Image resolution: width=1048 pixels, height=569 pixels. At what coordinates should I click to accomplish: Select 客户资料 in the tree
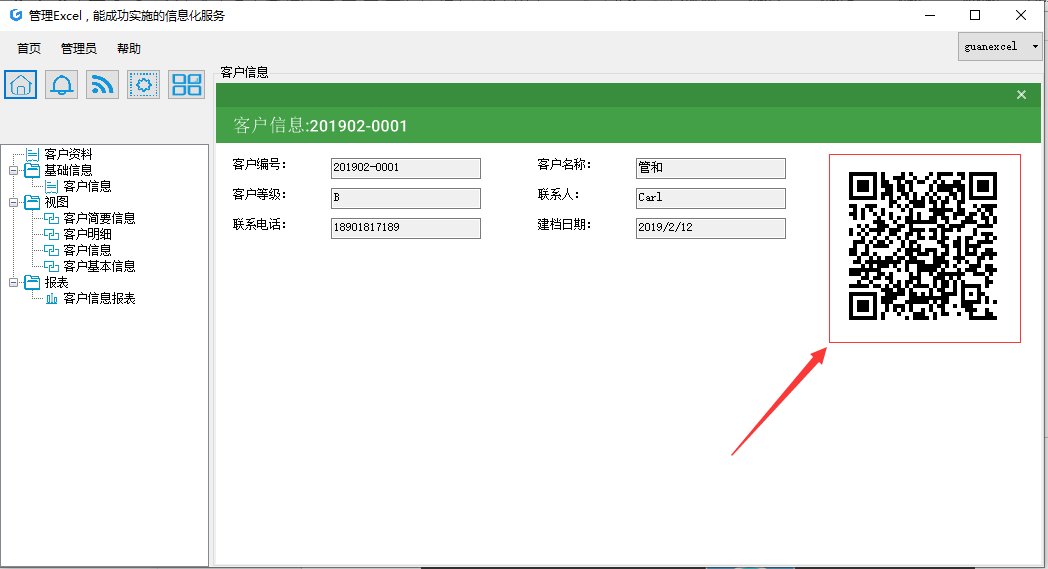pyautogui.click(x=68, y=154)
